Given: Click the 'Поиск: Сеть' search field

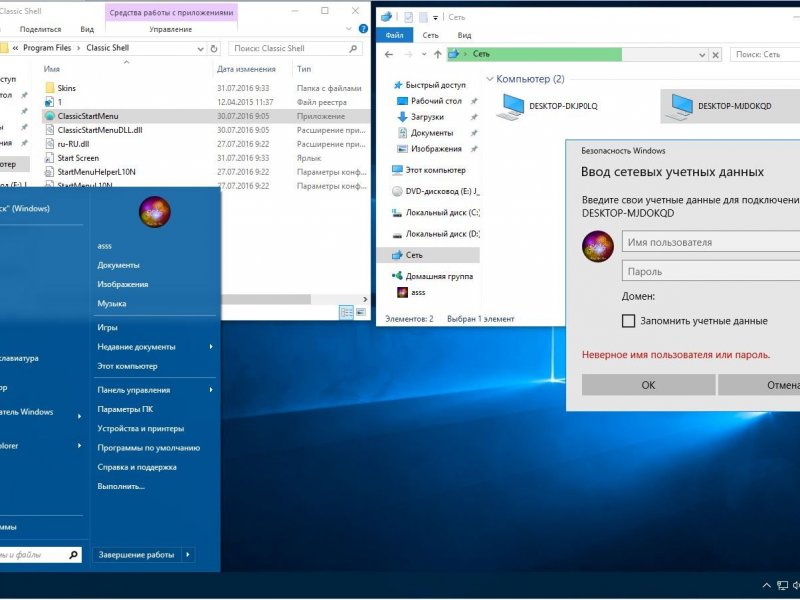Looking at the screenshot, I should [x=765, y=54].
